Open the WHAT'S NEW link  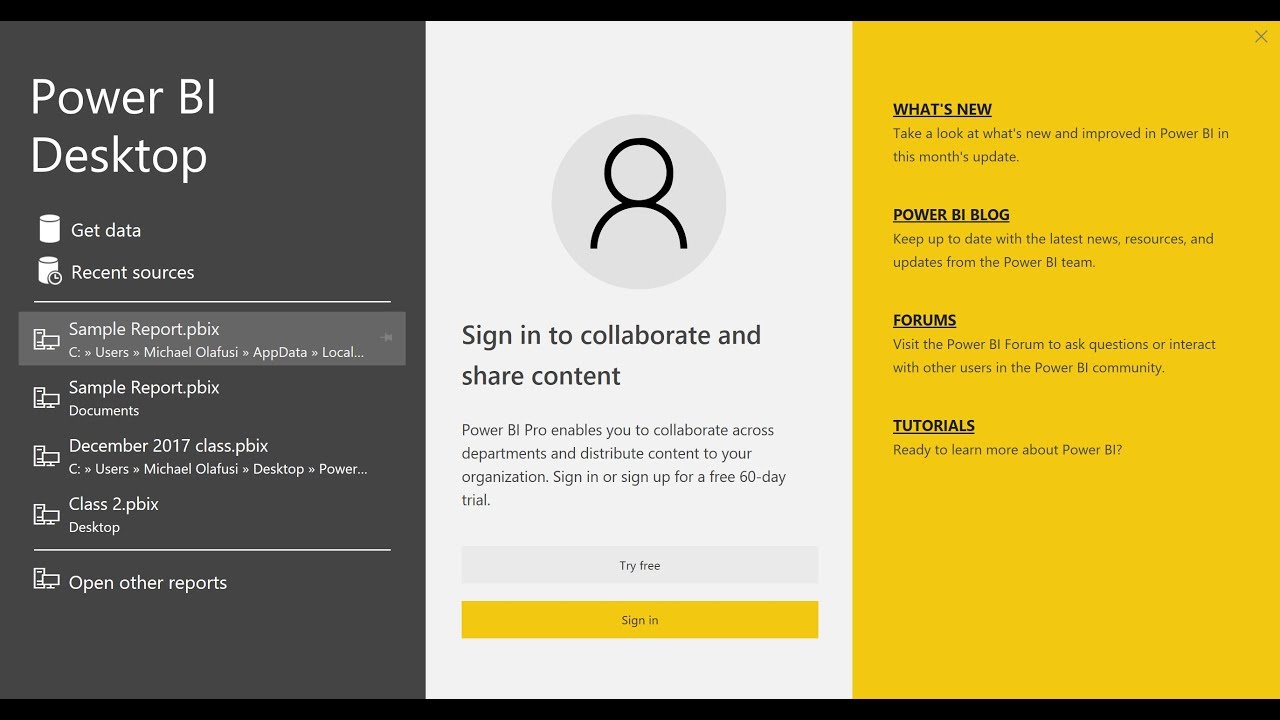942,110
